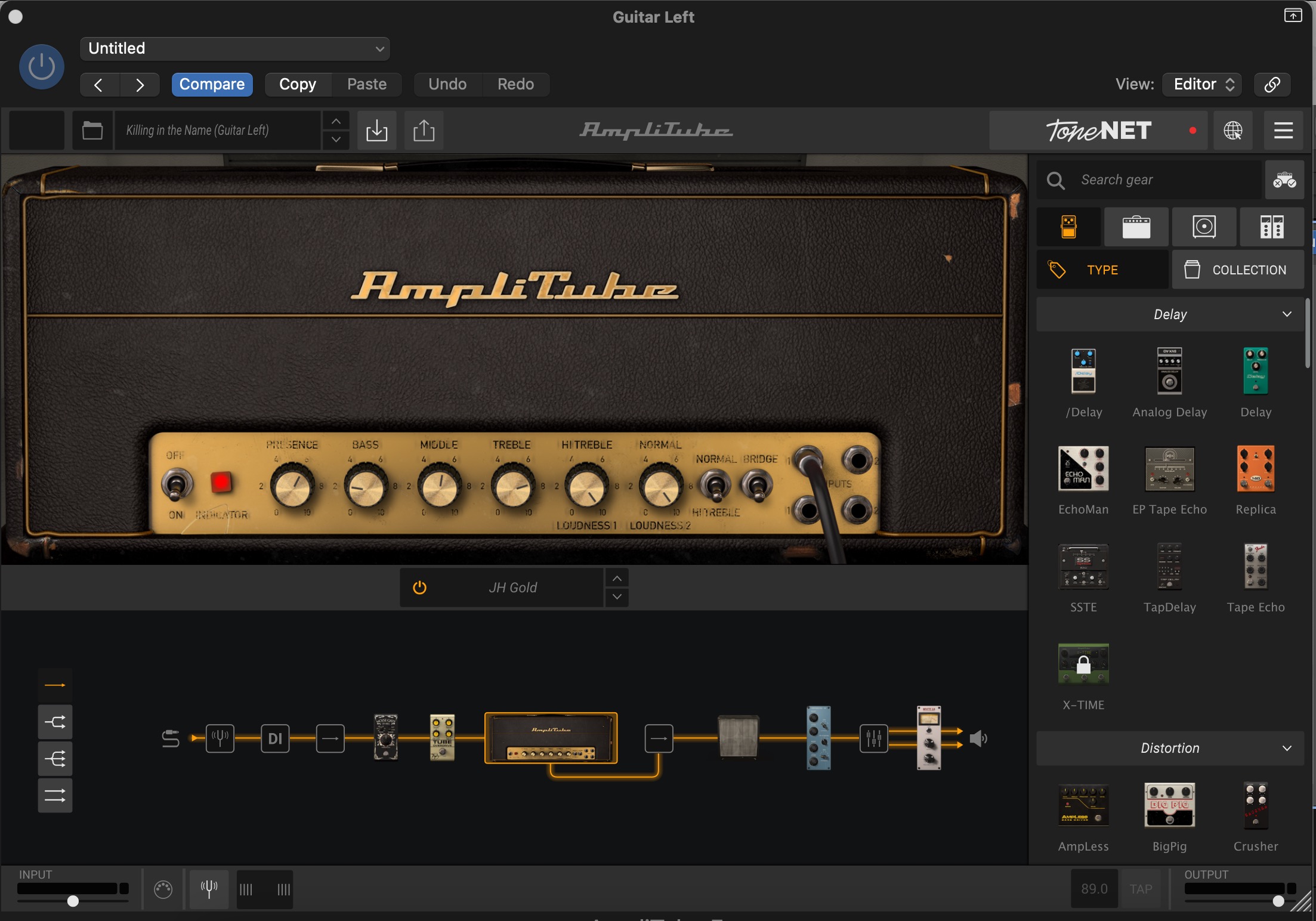Click the PRESENCE knob
The width and height of the screenshot is (1316, 921).
click(292, 486)
